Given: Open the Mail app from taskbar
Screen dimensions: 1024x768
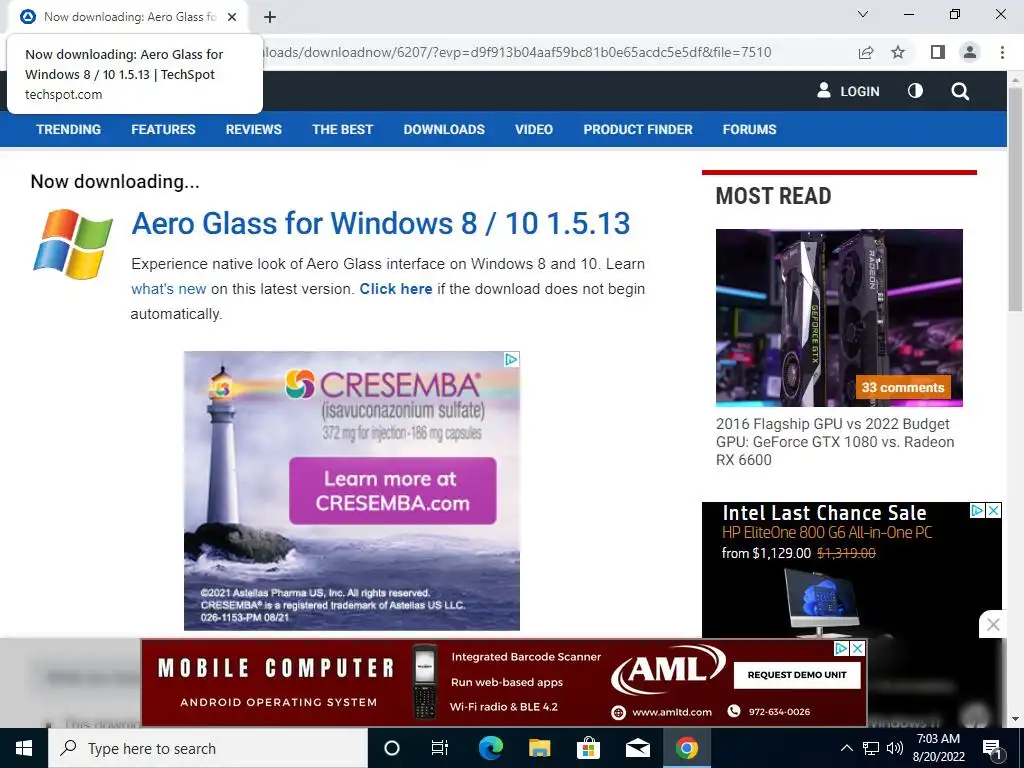Looking at the screenshot, I should coord(637,748).
